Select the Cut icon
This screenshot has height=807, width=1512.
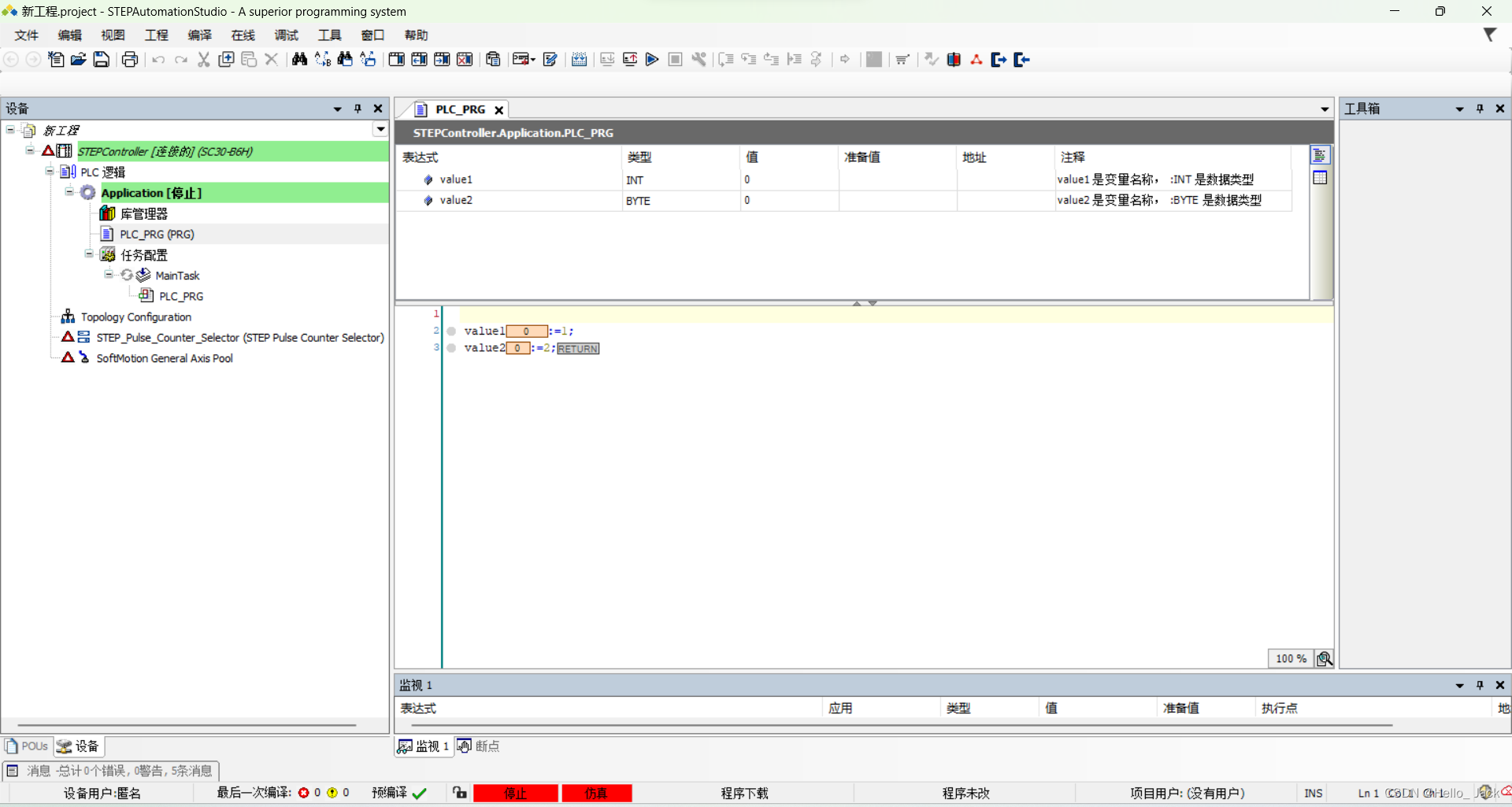[x=202, y=59]
